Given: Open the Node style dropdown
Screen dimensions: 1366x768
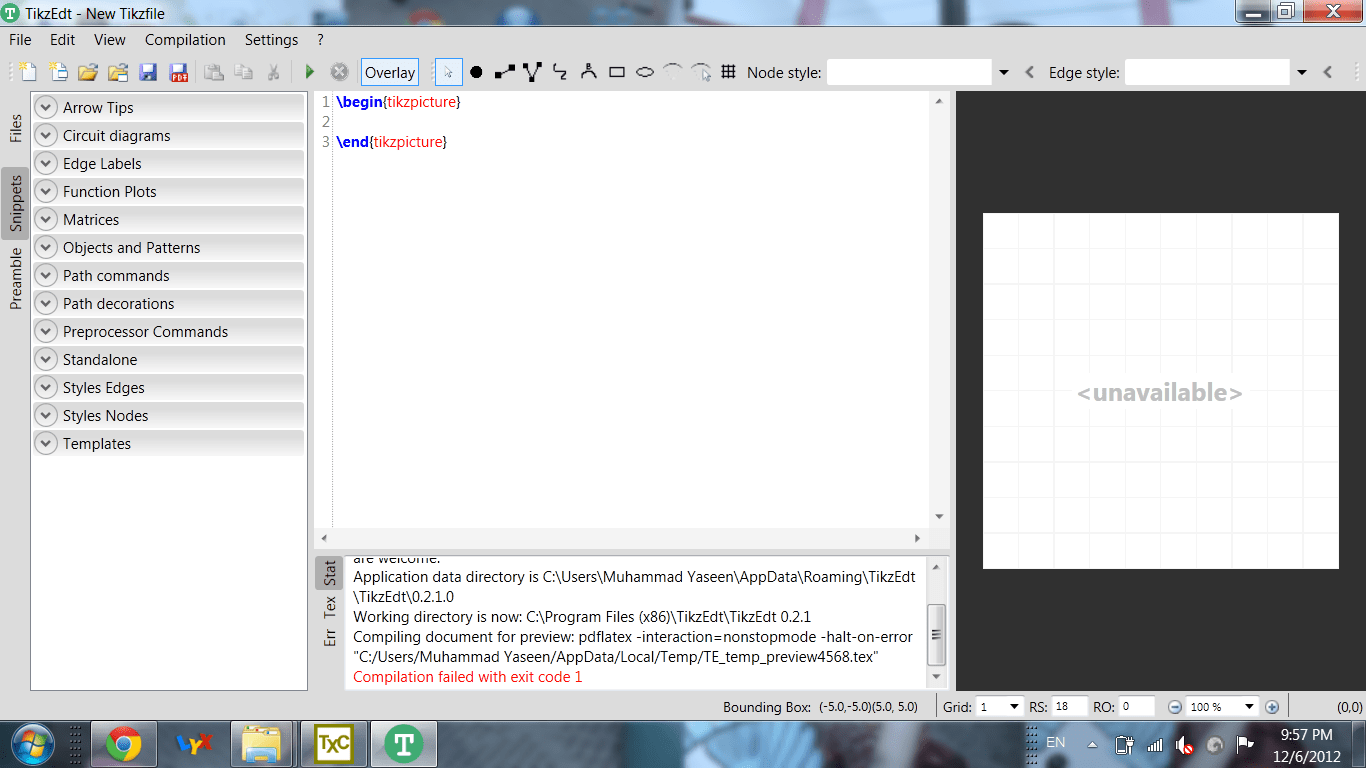Looking at the screenshot, I should tap(1003, 71).
